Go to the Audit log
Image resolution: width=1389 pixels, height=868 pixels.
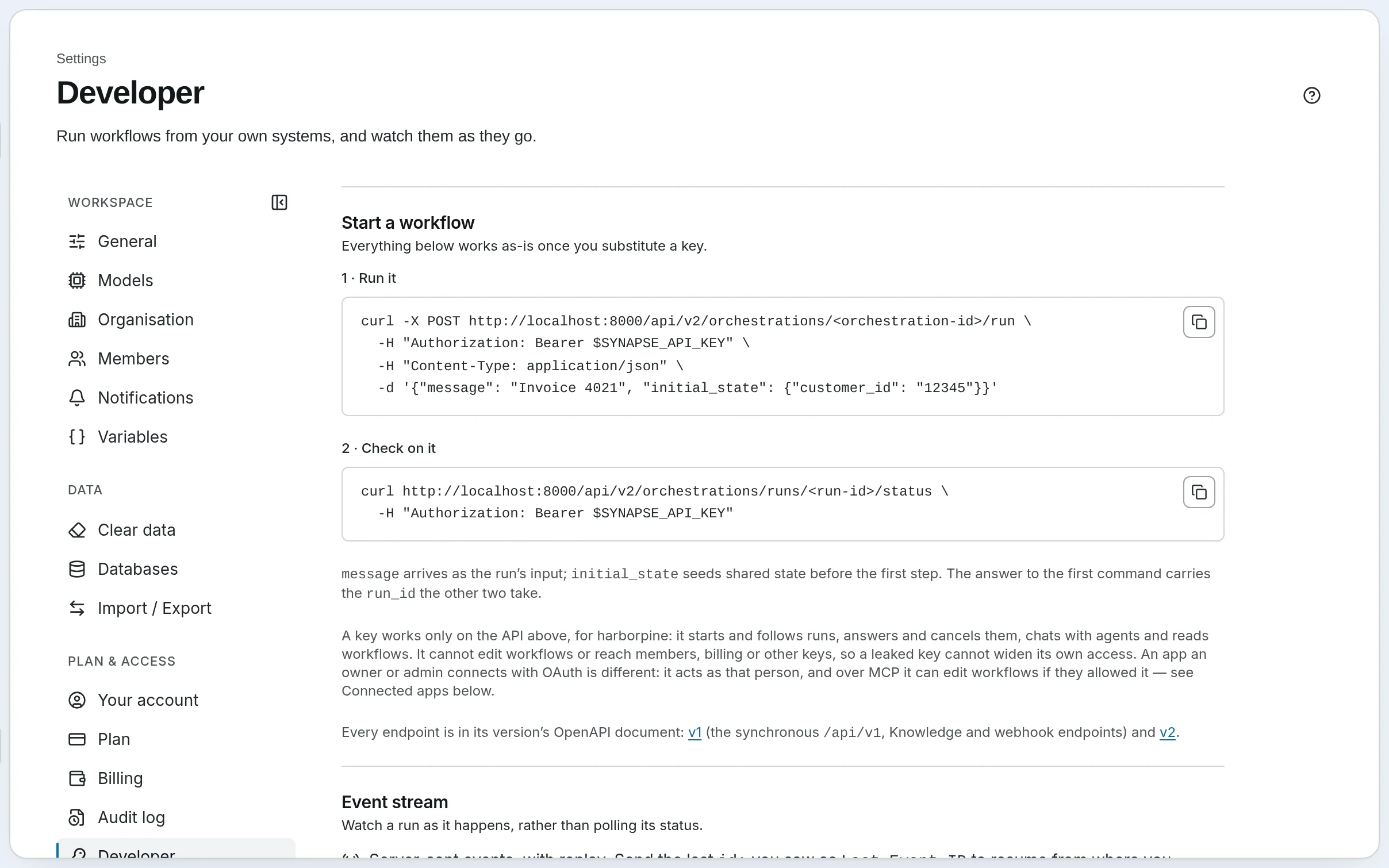click(176, 817)
